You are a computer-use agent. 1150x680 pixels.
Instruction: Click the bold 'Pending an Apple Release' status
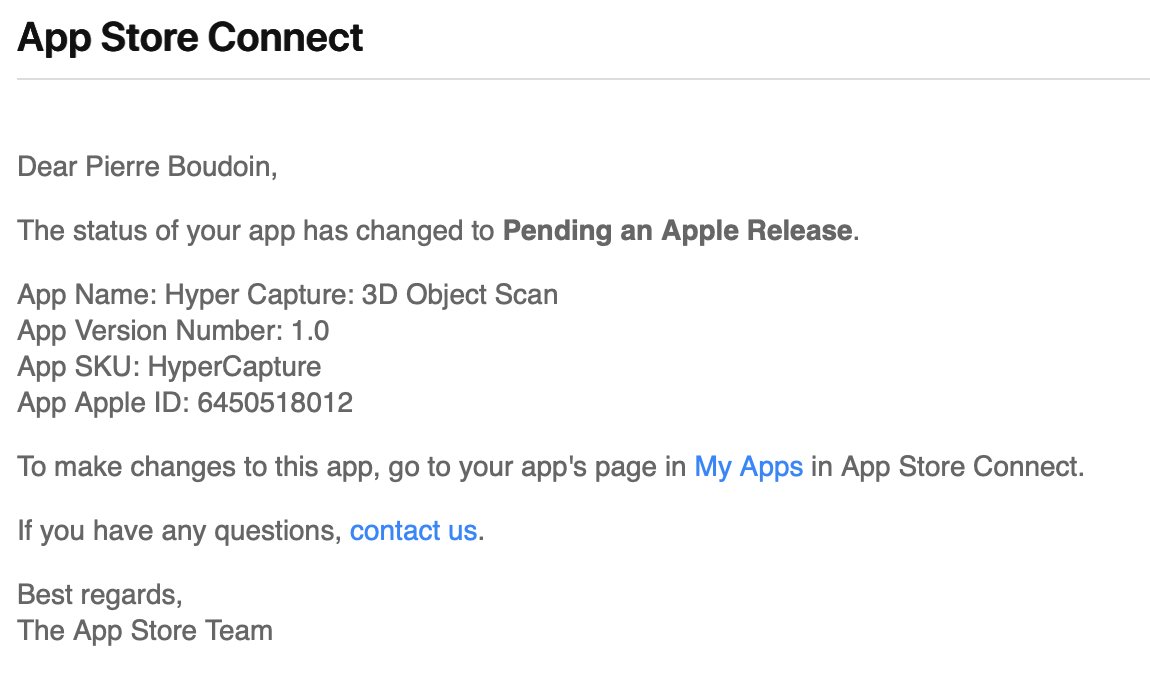click(678, 231)
